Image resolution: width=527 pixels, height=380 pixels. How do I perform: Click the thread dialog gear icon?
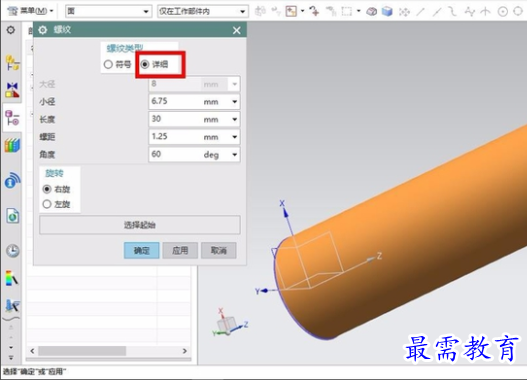[x=43, y=30]
